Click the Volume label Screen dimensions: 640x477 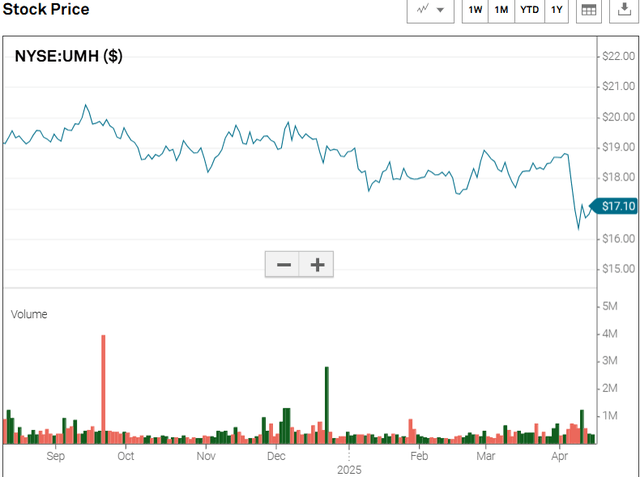pyautogui.click(x=29, y=314)
